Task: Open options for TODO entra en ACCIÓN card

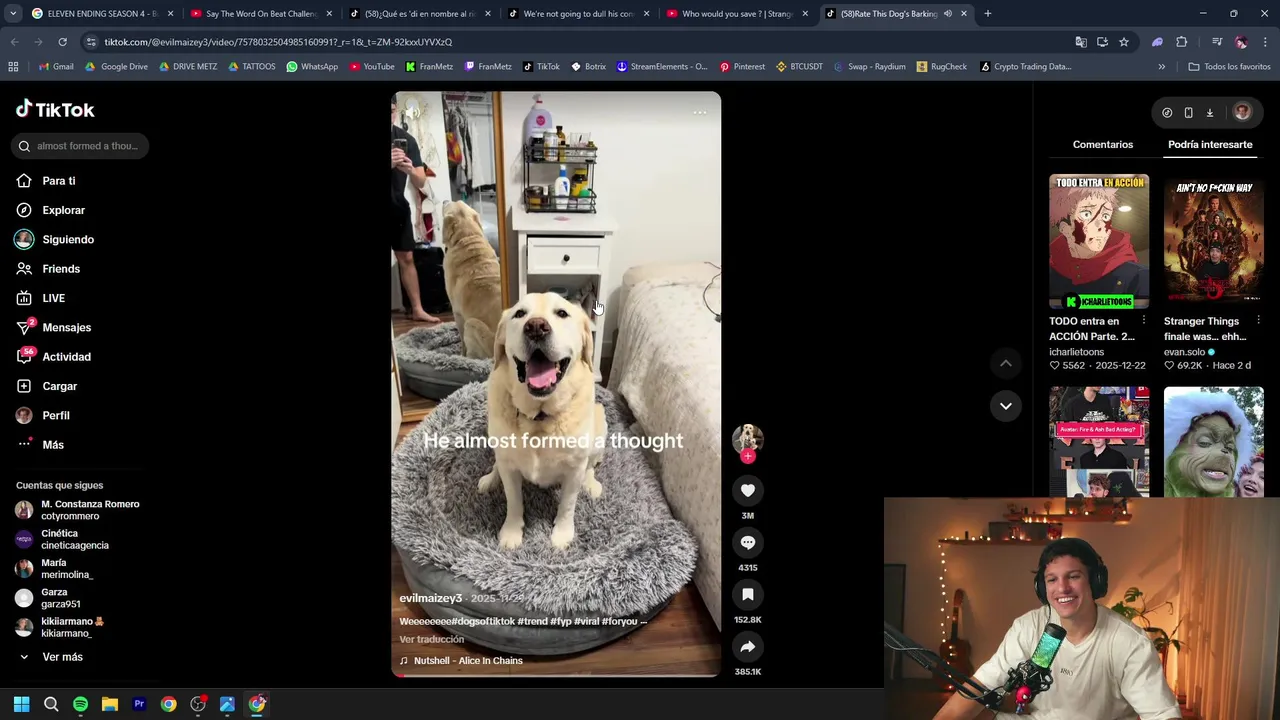Action: point(1143,321)
